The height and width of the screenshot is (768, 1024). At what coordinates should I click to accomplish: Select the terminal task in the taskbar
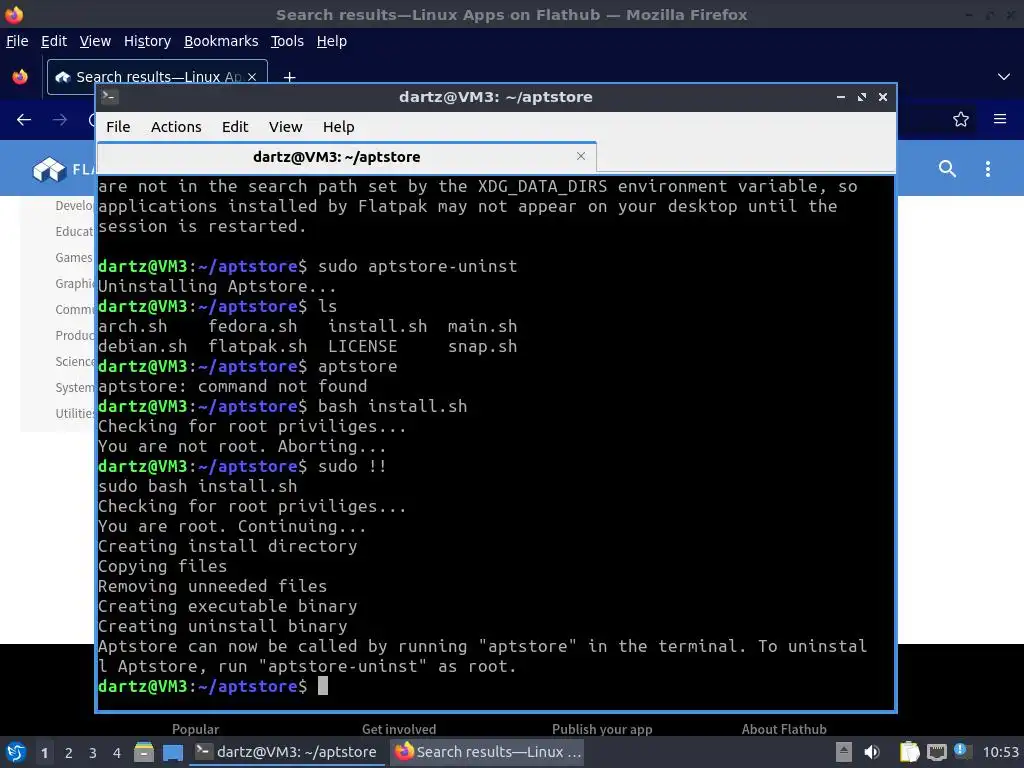pos(287,752)
